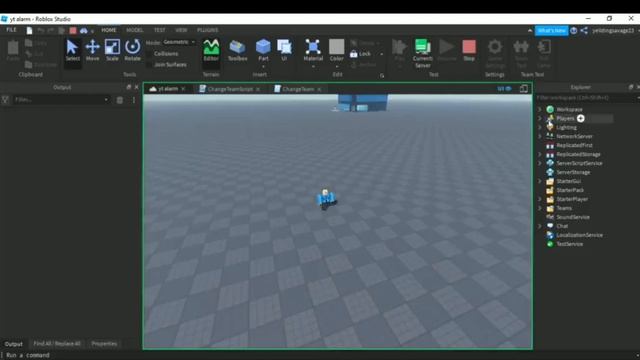This screenshot has height=360, width=640.
Task: Expand the StarterGui node
Action: tap(540, 181)
